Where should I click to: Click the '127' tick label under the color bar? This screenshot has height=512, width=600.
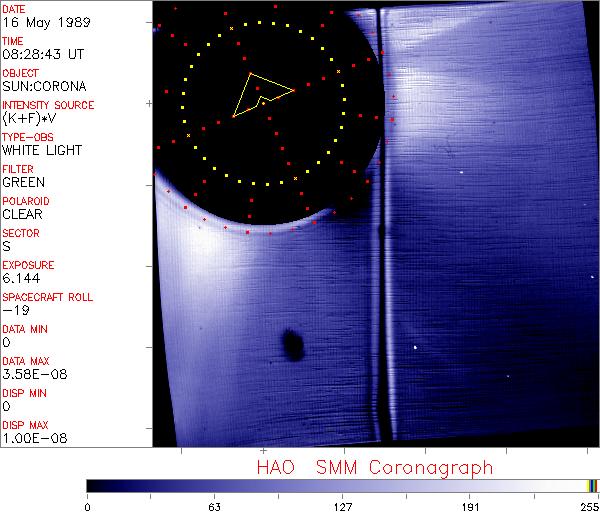tap(343, 506)
